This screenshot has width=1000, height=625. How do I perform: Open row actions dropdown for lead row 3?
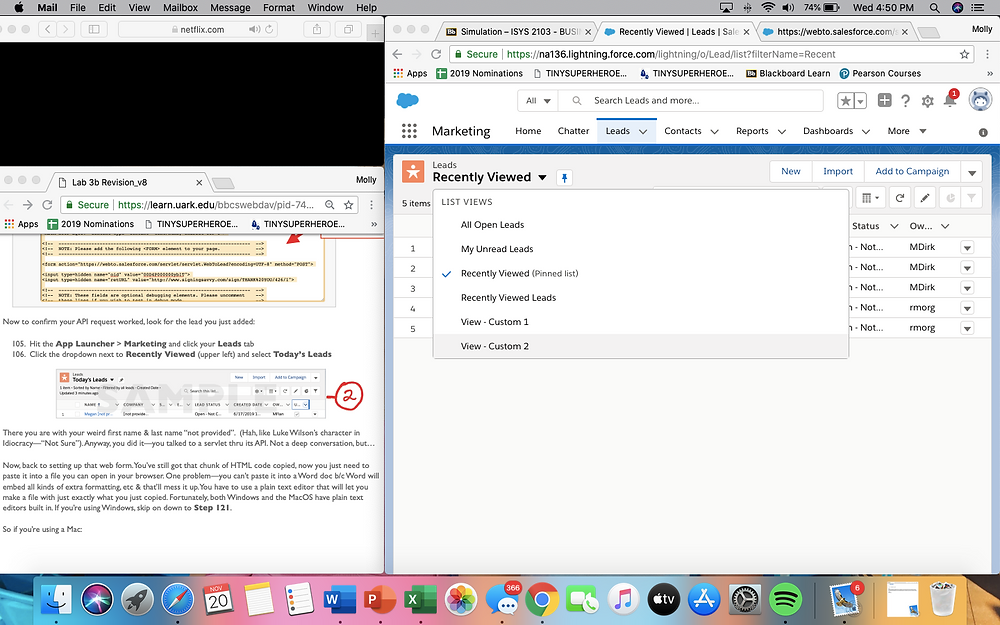(x=967, y=288)
